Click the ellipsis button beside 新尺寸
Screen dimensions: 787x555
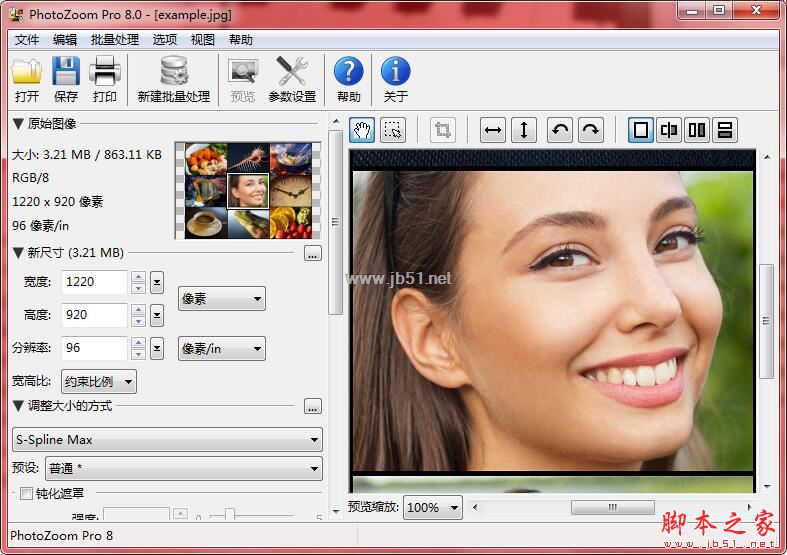pos(313,253)
